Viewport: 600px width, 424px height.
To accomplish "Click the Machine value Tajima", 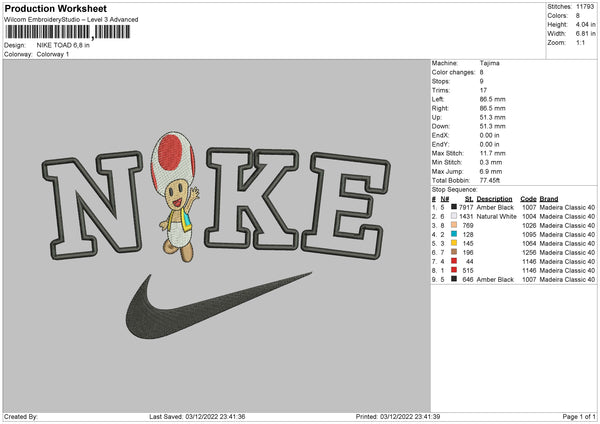I will coord(489,63).
